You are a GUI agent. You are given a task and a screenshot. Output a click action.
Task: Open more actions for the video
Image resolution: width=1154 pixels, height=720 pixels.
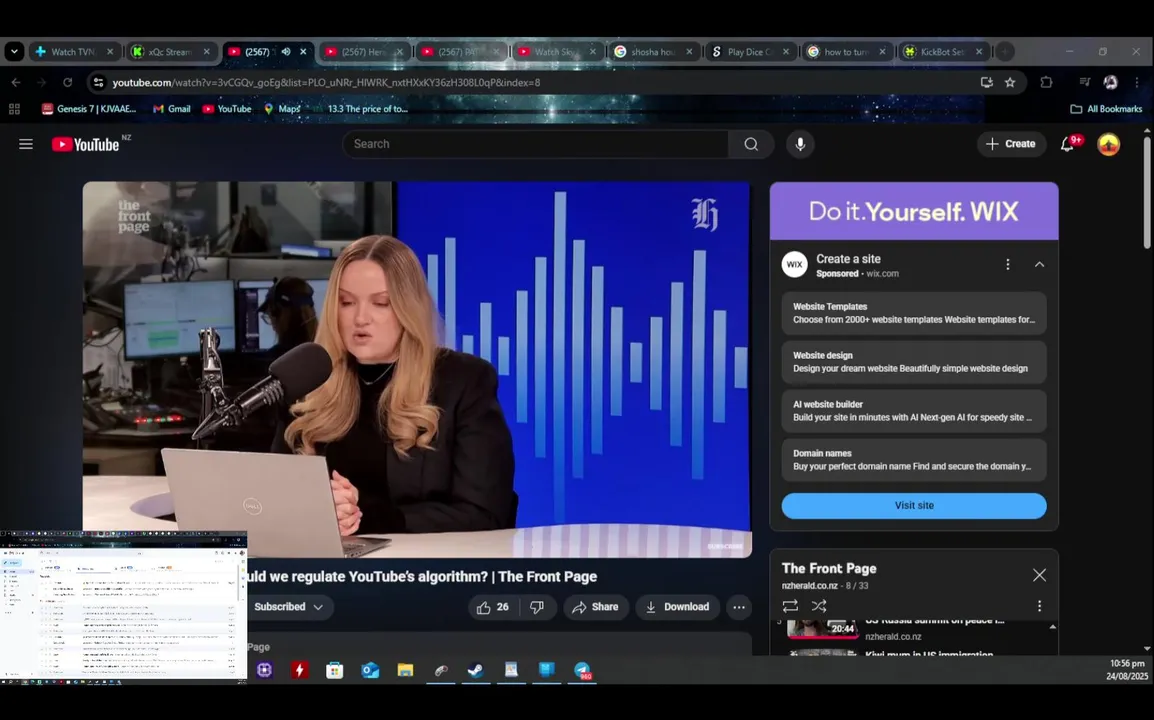[739, 607]
